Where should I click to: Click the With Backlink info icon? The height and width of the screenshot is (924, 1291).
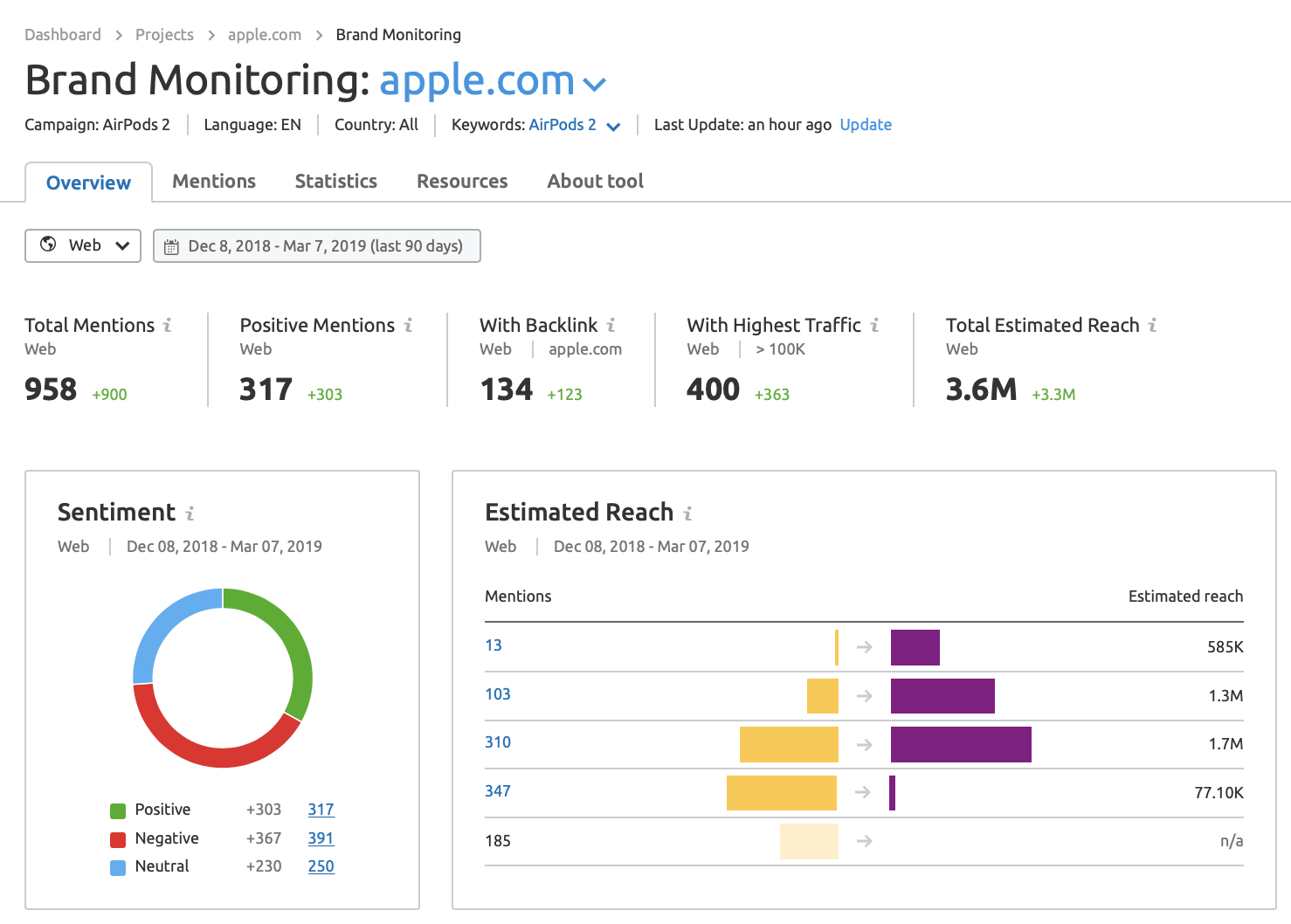611,325
